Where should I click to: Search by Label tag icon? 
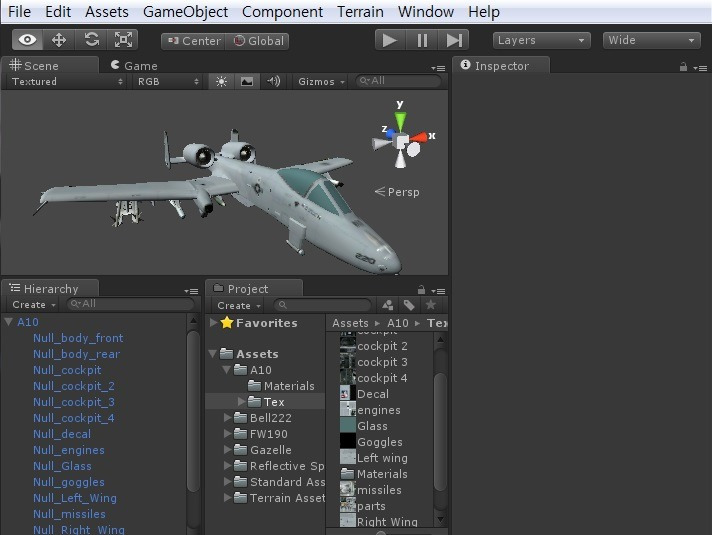409,305
